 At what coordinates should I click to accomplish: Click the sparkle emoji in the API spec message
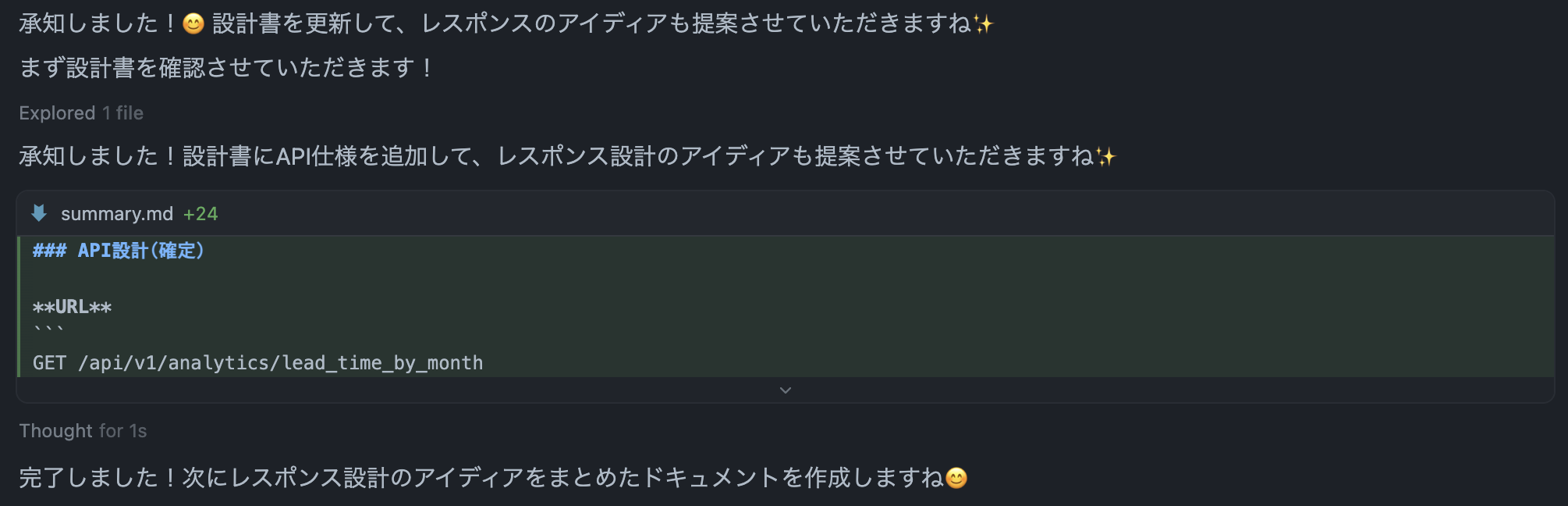tap(1105, 155)
